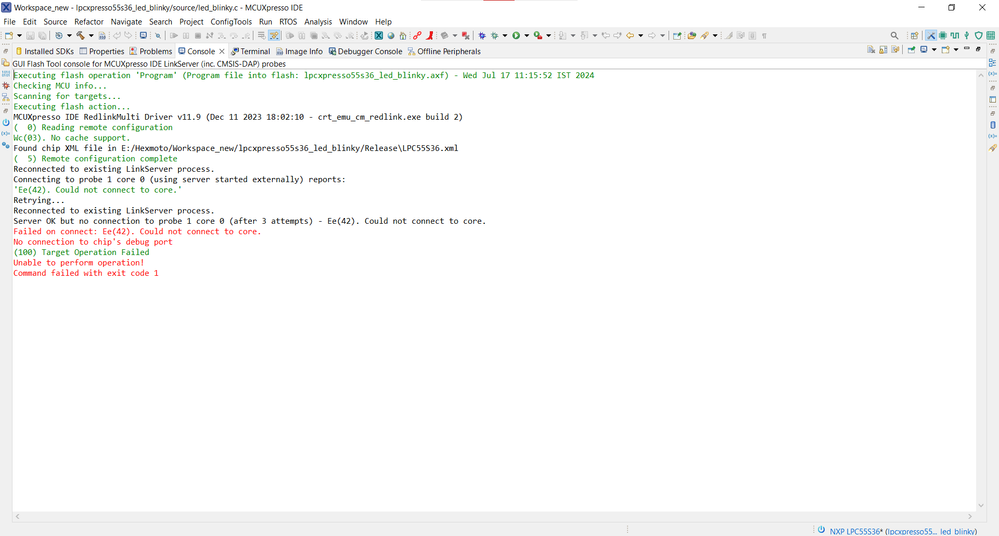Open Forward history dropdown arrow

[x=663, y=36]
